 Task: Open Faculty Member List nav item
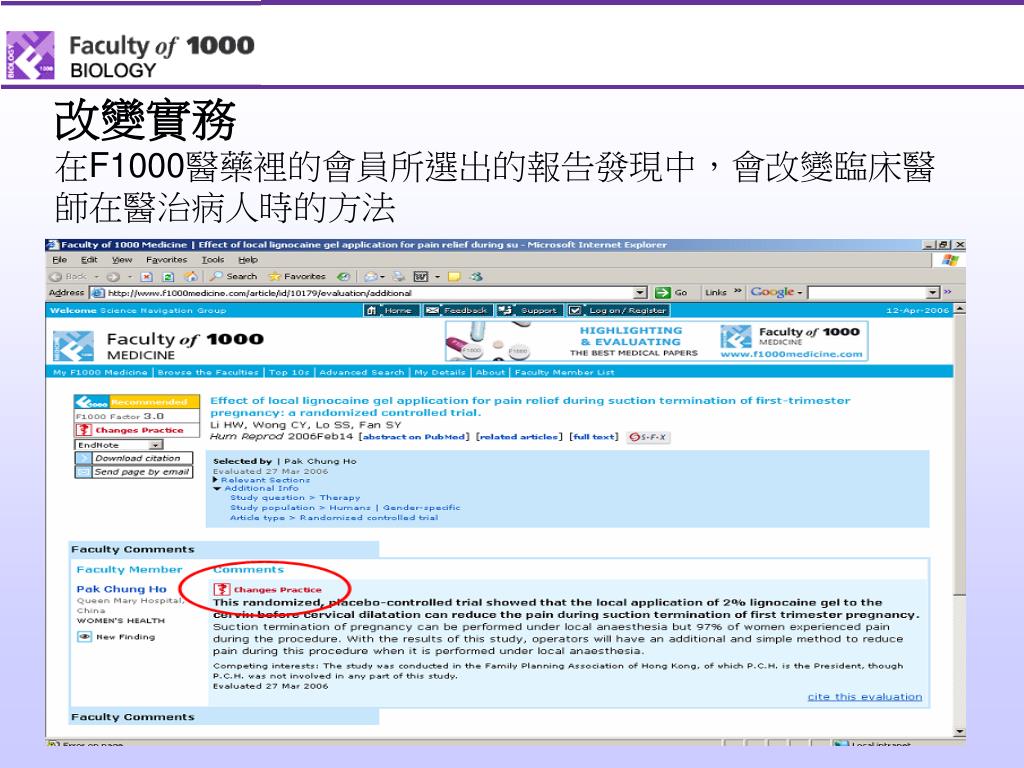point(564,372)
